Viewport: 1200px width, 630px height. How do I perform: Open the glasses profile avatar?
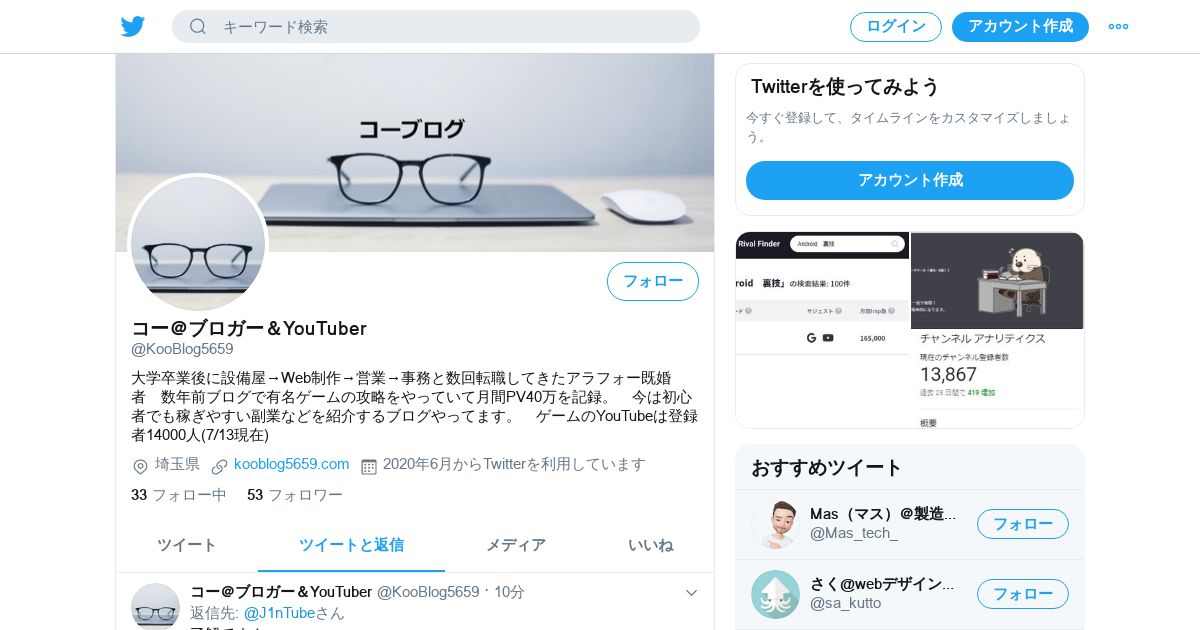[x=198, y=244]
